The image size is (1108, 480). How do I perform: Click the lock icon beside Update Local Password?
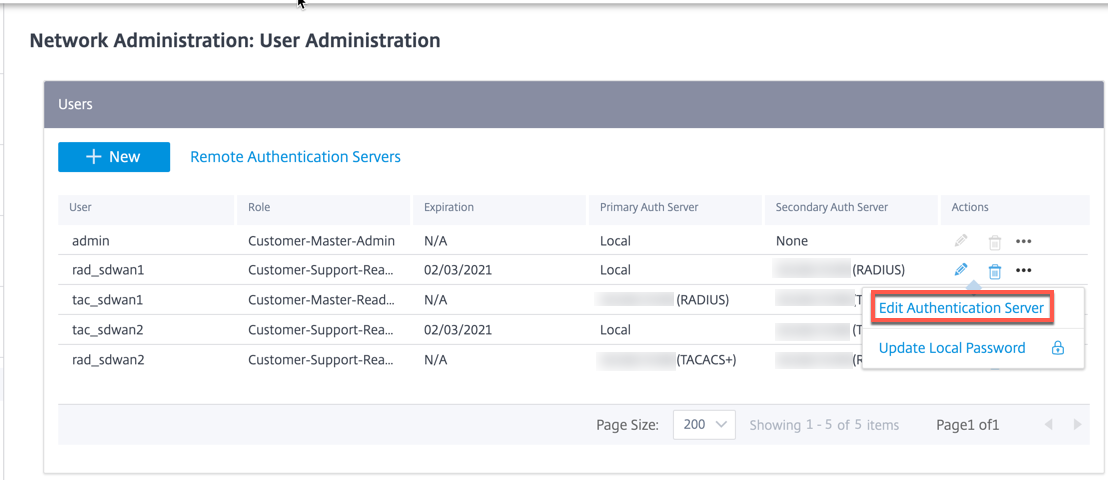(x=1058, y=348)
